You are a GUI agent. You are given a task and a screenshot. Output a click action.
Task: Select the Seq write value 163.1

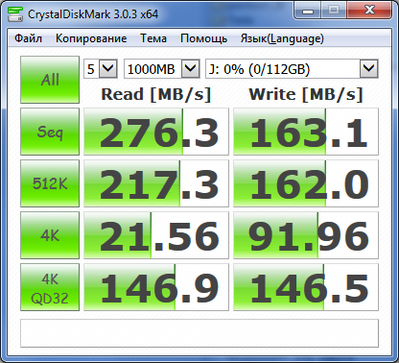coord(306,132)
